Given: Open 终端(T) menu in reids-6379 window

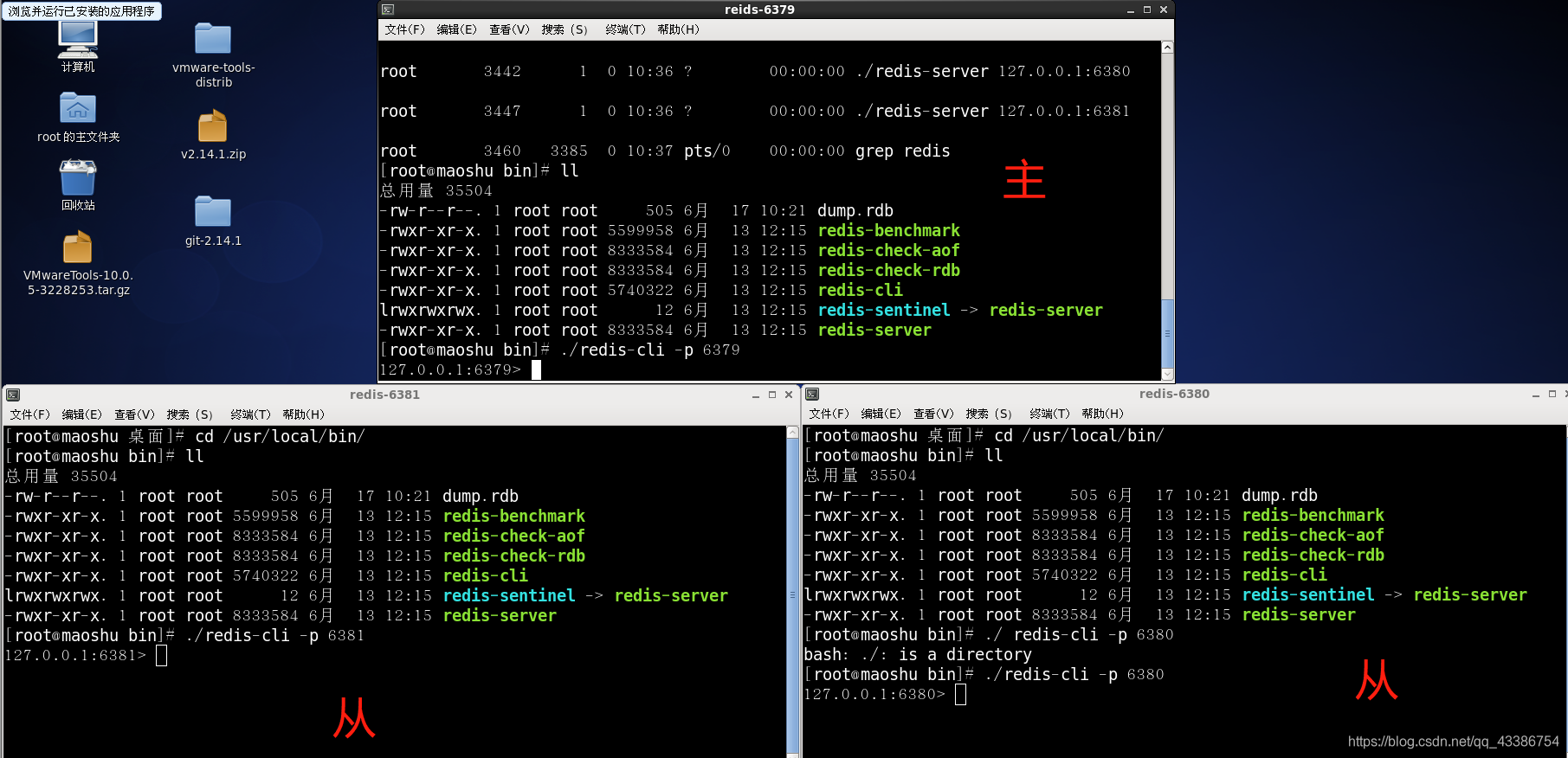Looking at the screenshot, I should [x=625, y=29].
